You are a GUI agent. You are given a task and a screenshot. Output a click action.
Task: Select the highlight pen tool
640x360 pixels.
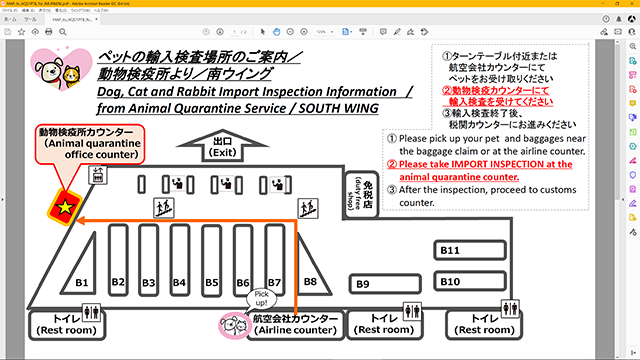point(397,32)
